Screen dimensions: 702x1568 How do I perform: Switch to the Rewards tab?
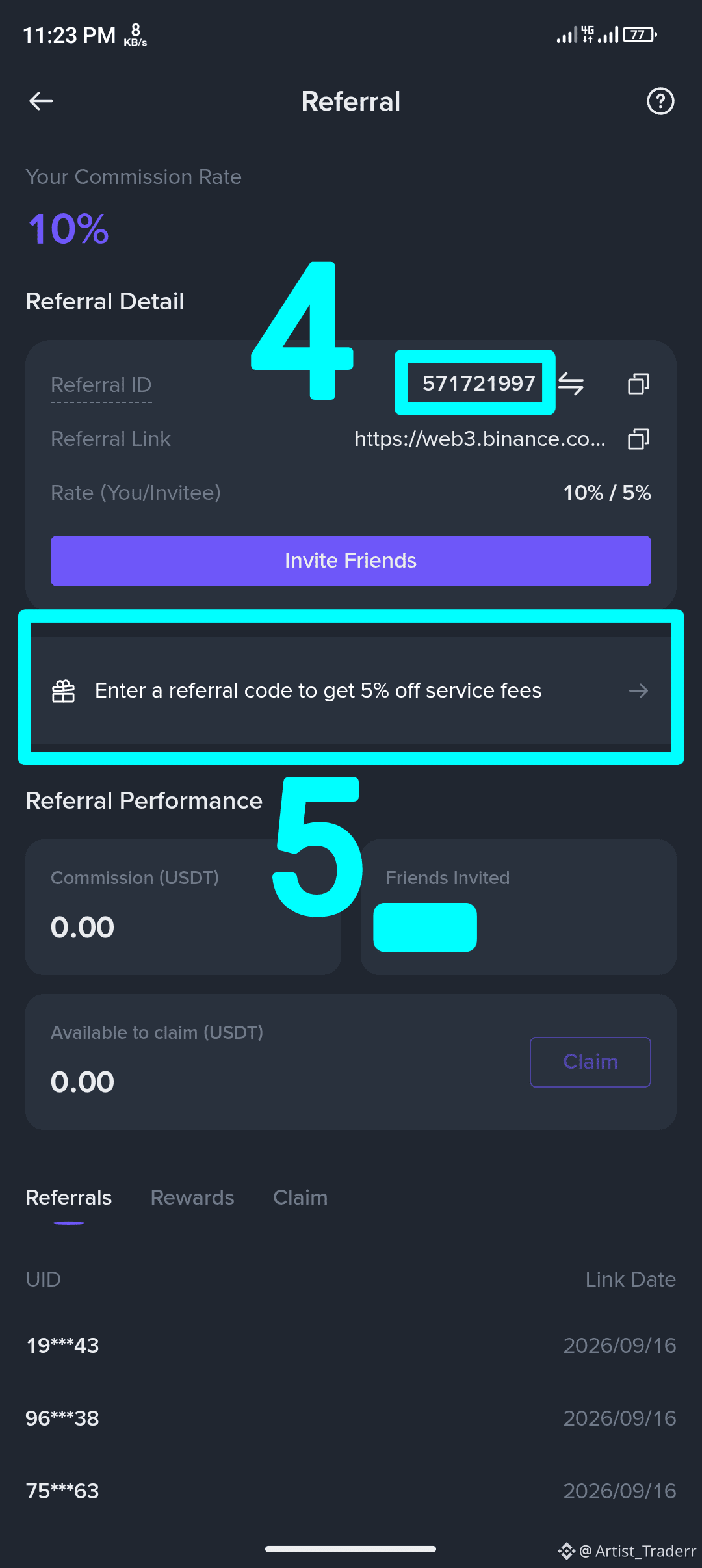192,1197
